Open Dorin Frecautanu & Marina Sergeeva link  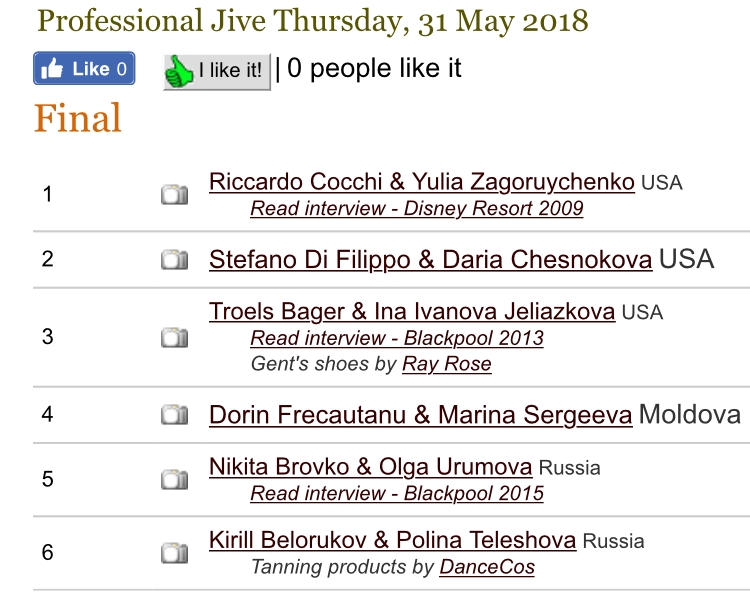coord(420,415)
